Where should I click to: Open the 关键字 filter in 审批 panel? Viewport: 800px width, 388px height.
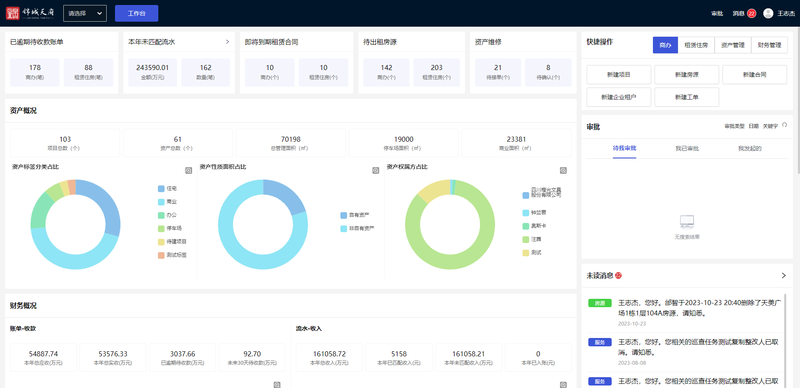point(770,126)
